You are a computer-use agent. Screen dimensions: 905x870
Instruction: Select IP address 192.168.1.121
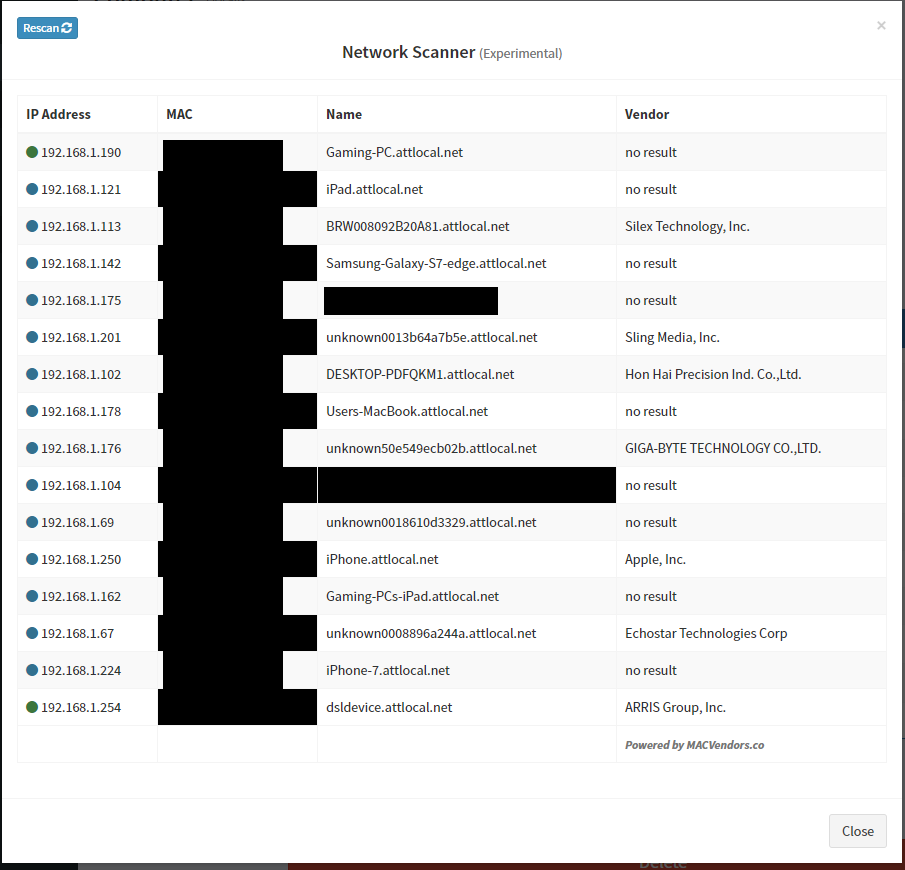[x=81, y=189]
